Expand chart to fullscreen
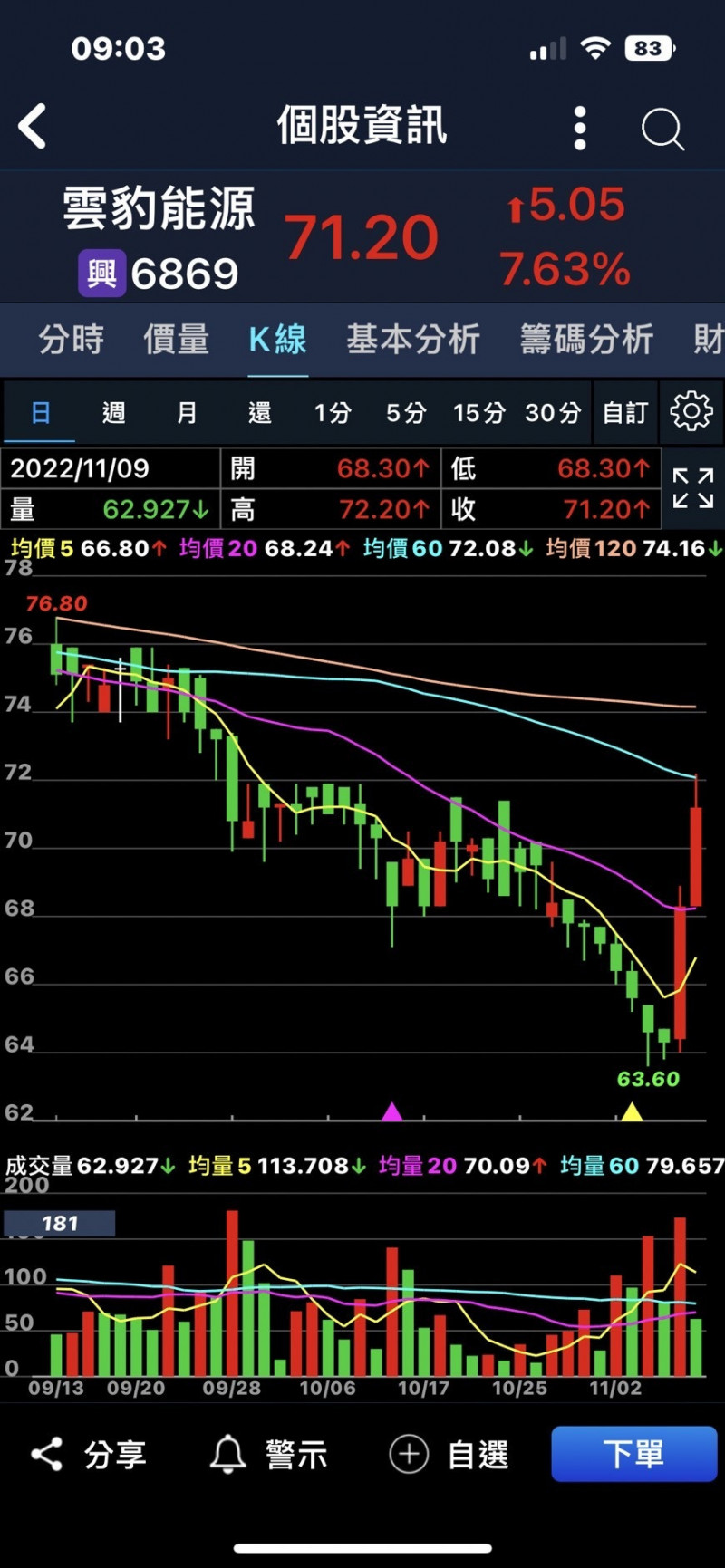 [693, 488]
